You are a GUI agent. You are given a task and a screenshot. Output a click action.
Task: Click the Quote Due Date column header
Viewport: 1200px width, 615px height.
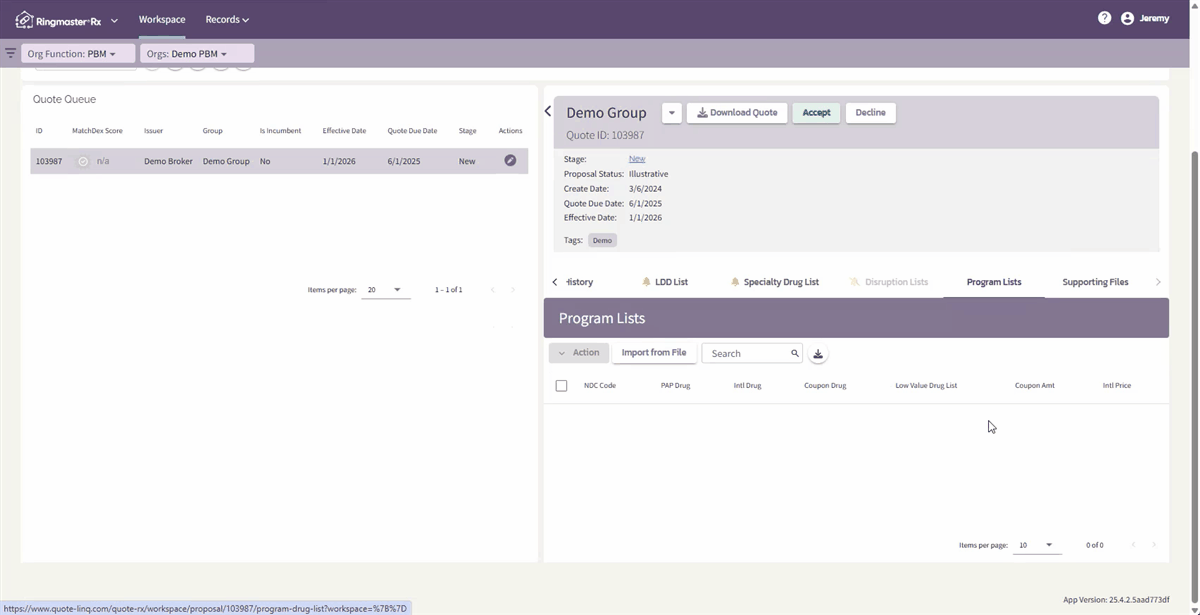pyautogui.click(x=412, y=131)
